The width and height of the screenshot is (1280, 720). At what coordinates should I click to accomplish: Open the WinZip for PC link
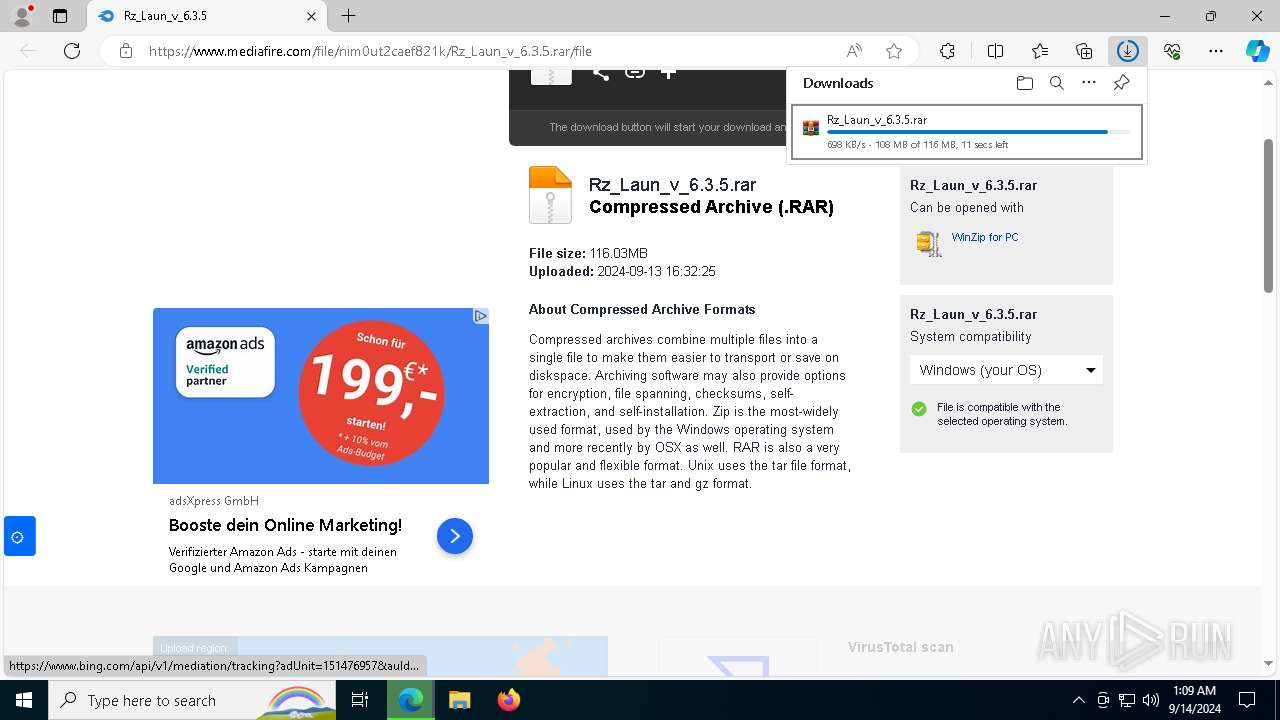(985, 237)
